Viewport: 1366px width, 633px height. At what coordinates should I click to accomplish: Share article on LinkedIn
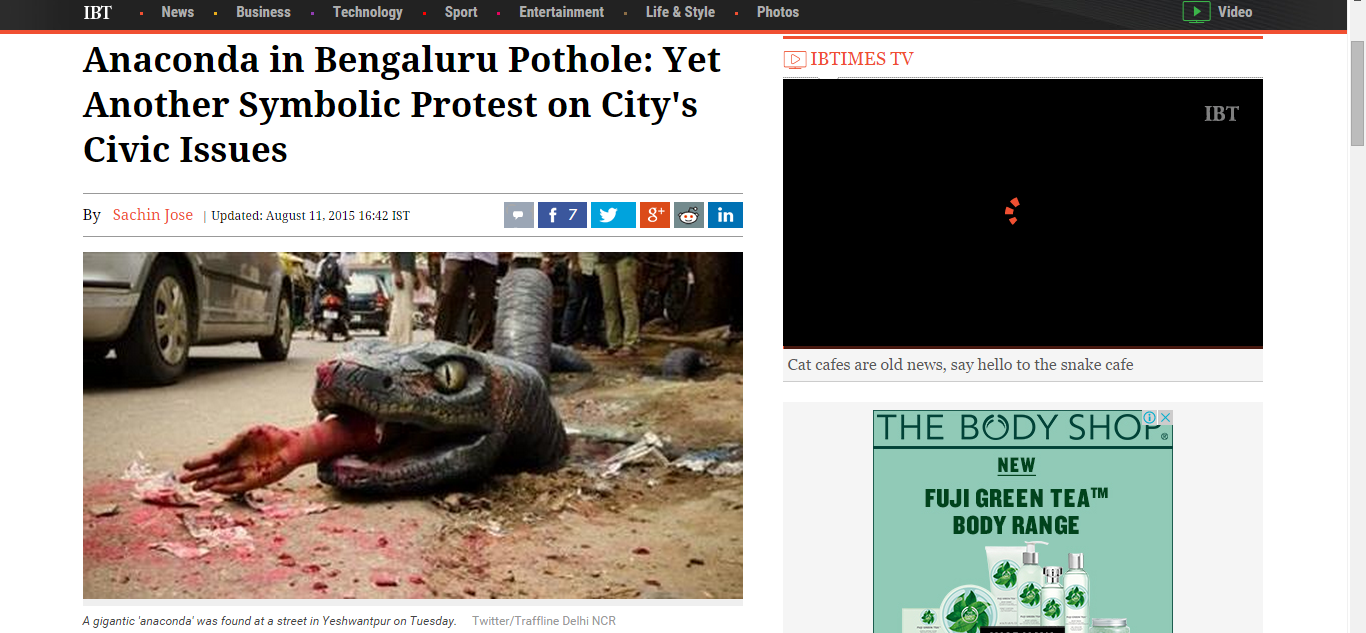(x=725, y=215)
